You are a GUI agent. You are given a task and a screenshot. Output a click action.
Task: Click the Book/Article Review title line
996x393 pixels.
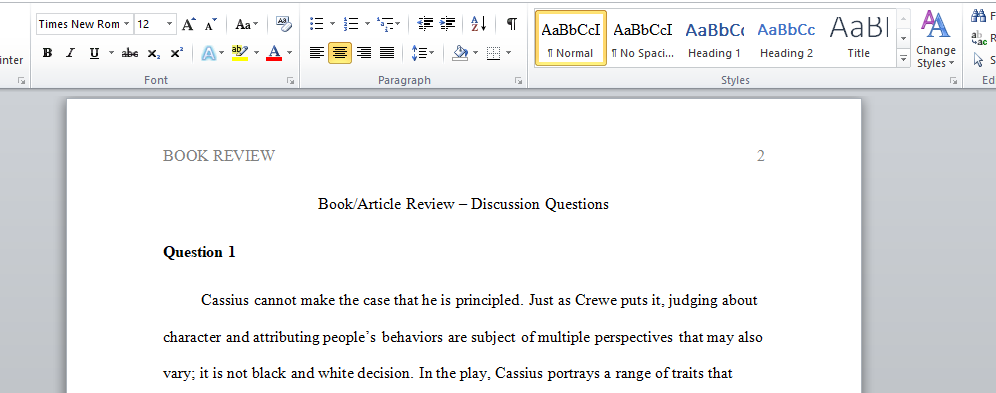click(x=463, y=204)
